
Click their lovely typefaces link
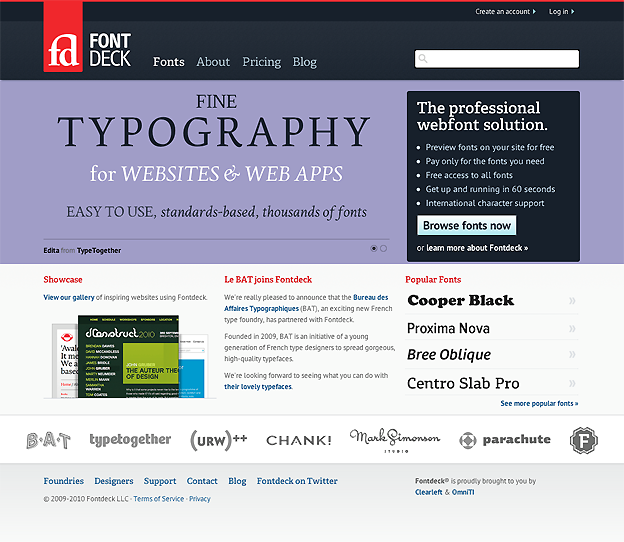pos(258,386)
